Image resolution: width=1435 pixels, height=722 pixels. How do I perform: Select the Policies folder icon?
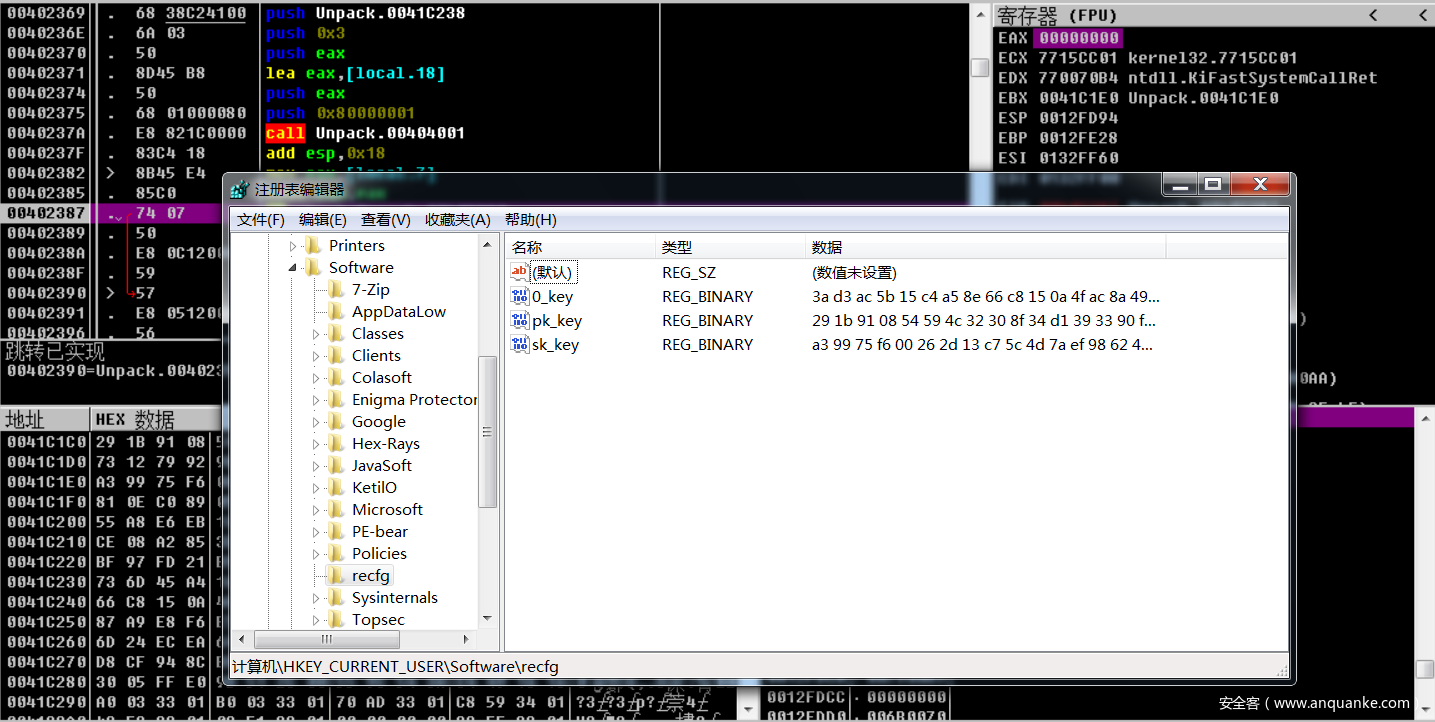337,554
